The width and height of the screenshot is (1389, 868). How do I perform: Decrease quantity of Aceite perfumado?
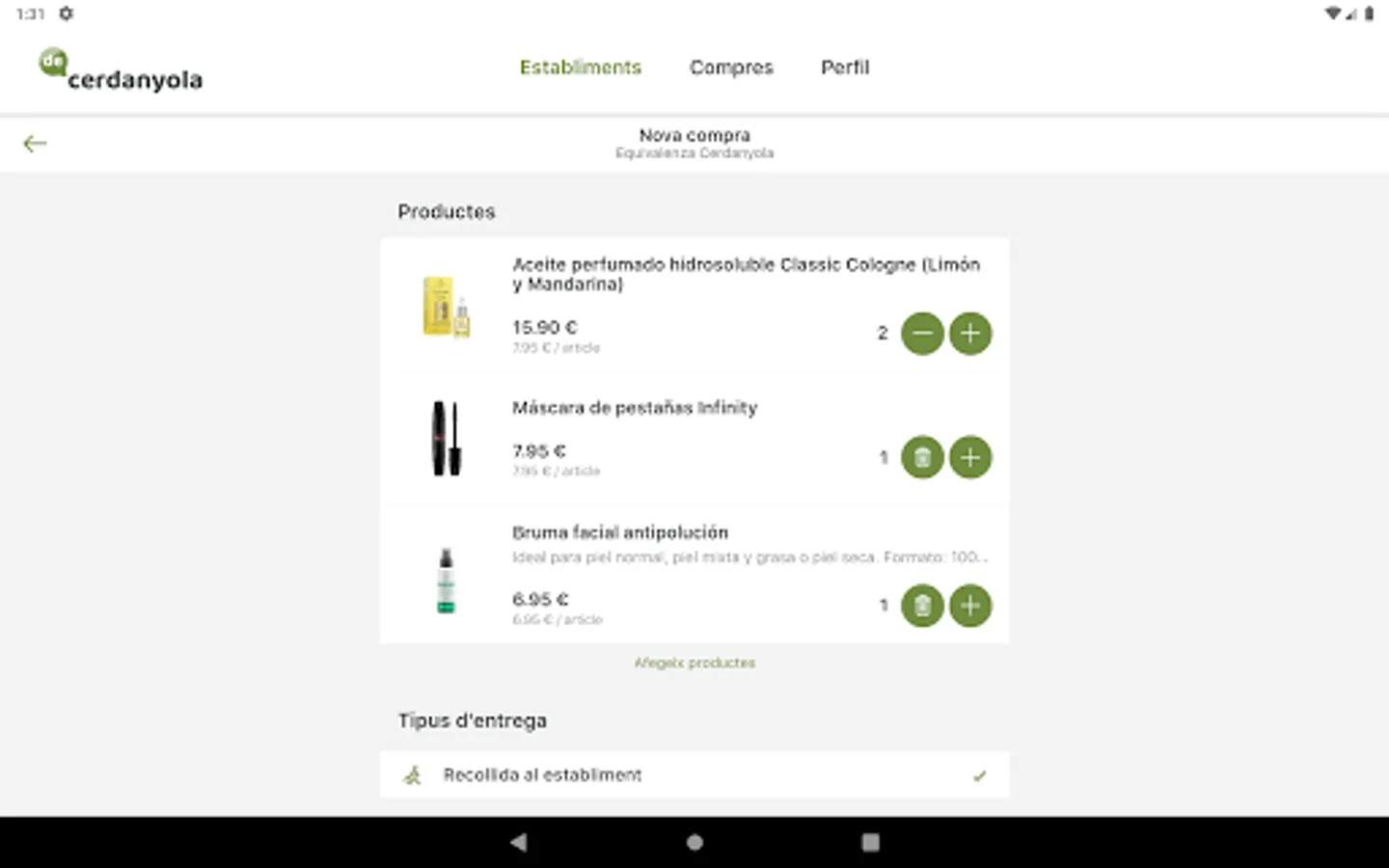(x=922, y=334)
